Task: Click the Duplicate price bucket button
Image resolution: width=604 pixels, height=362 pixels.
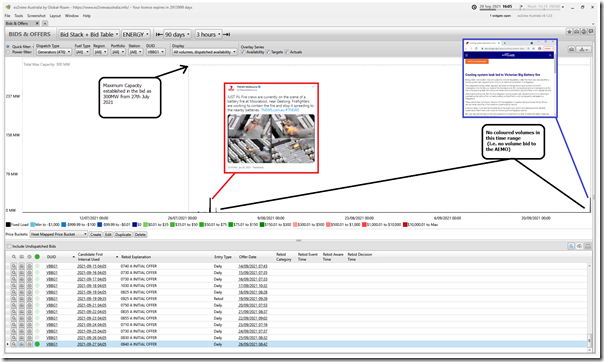Action: pyautogui.click(x=123, y=234)
